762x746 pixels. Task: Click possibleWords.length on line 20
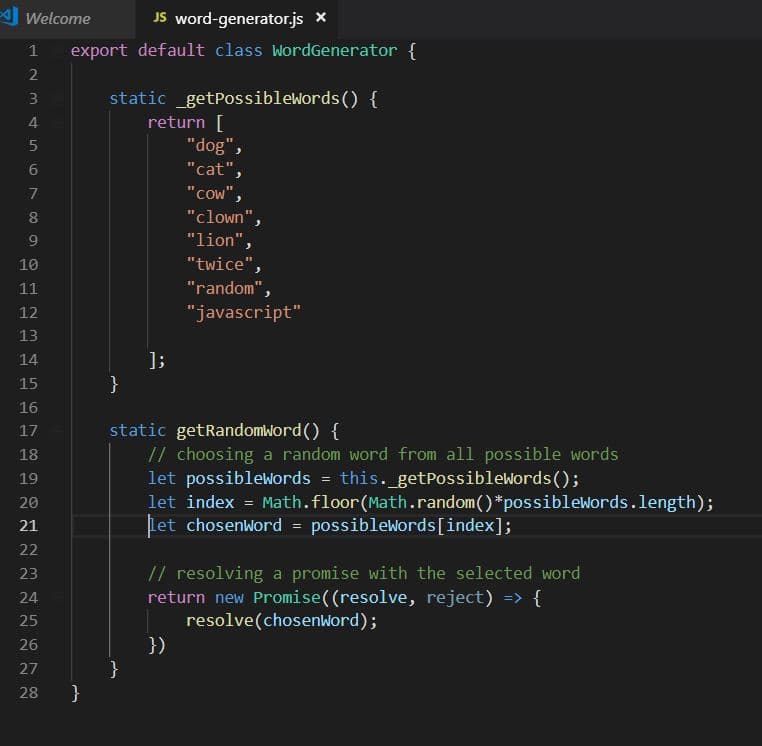(x=600, y=502)
